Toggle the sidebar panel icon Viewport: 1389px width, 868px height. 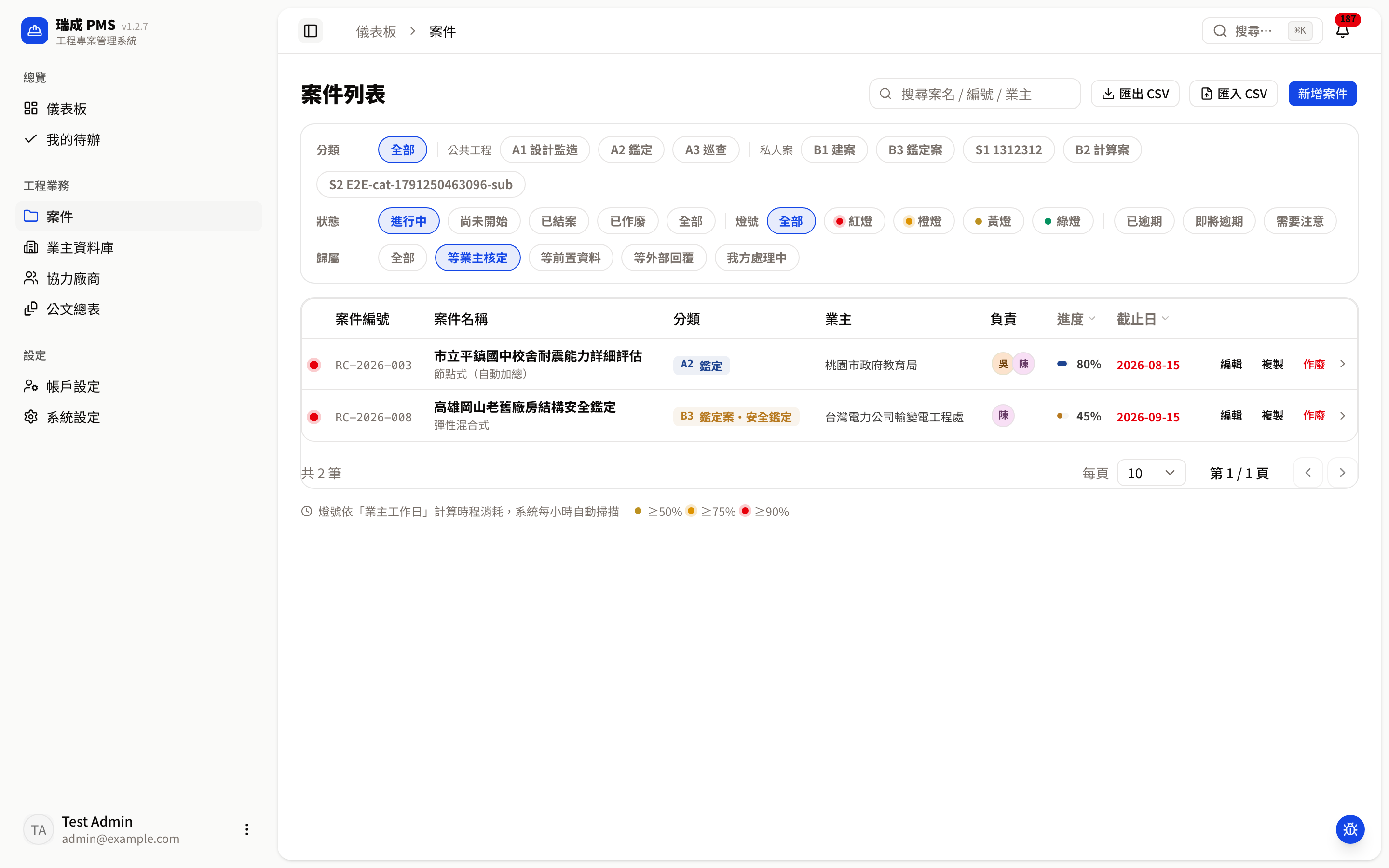311,31
